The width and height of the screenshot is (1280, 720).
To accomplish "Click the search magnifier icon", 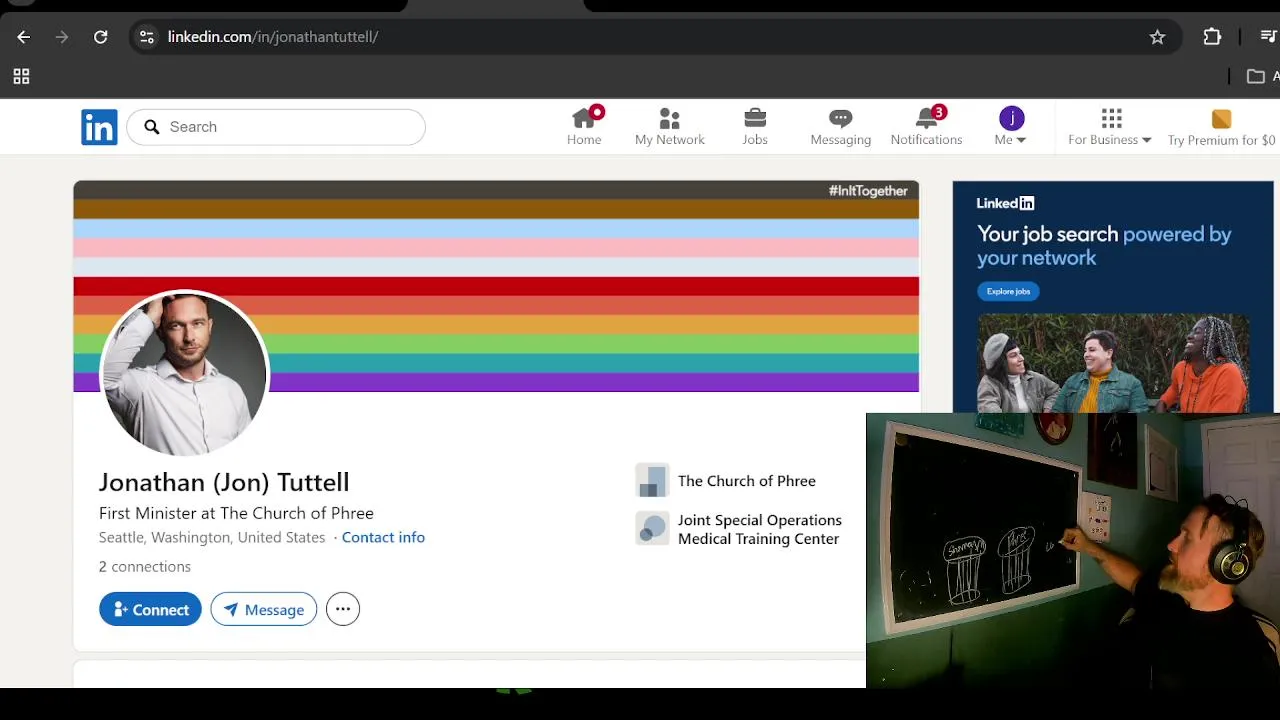I will tap(152, 127).
